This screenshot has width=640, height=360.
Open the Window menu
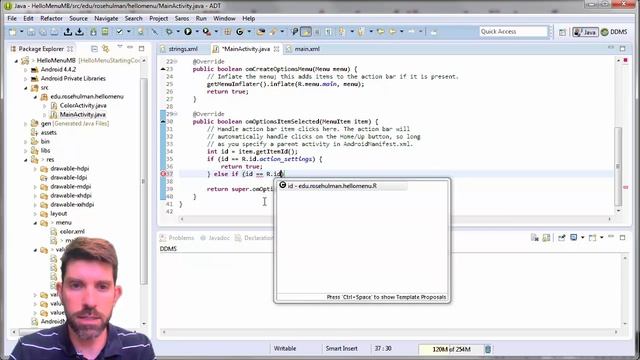224,18
